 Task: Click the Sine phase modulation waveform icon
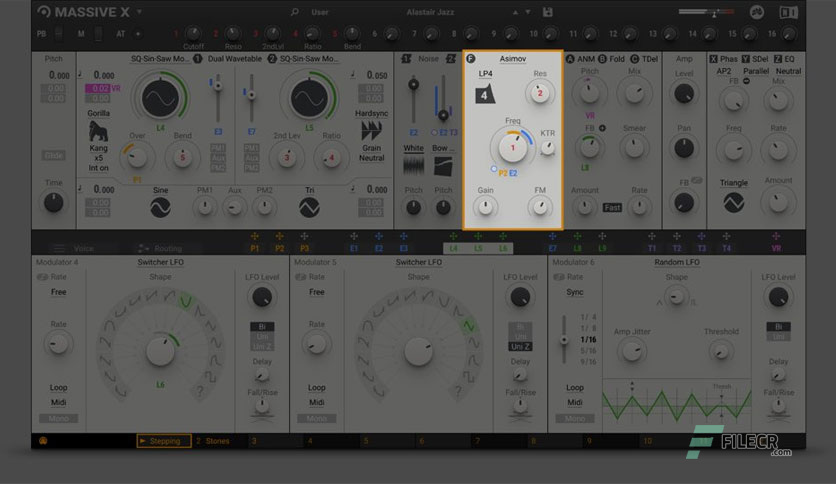tap(160, 207)
